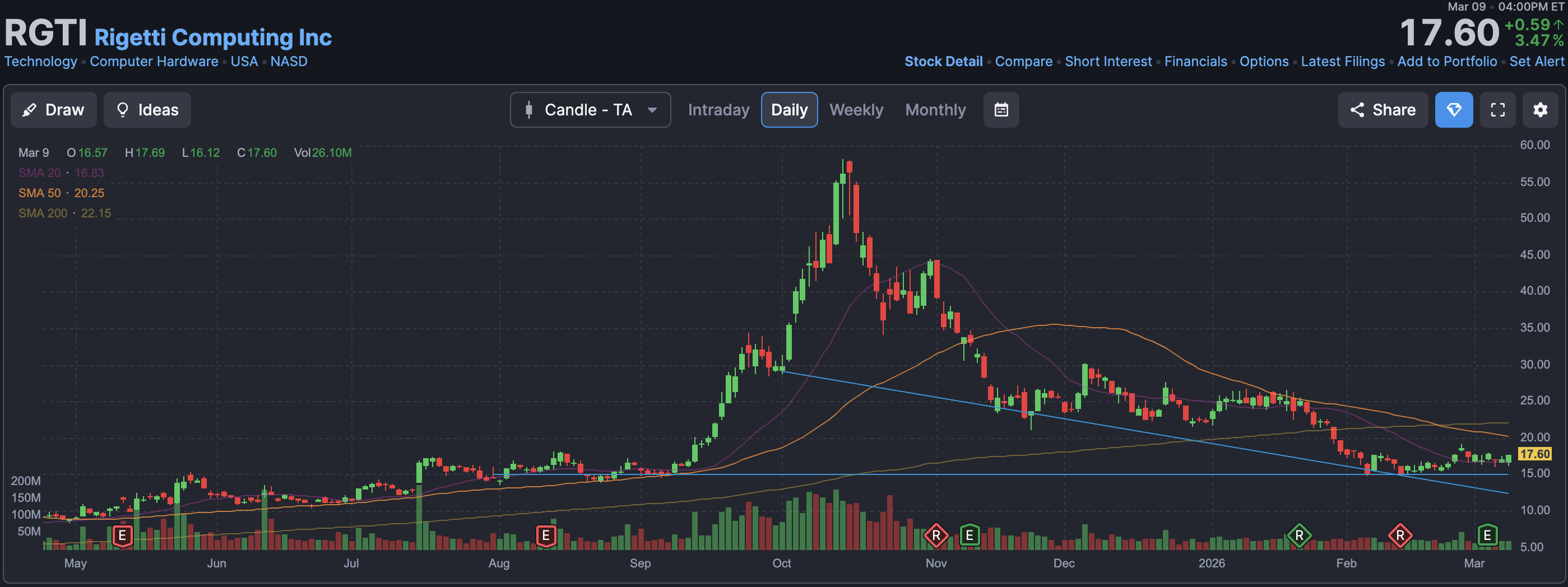This screenshot has height=587, width=1568.
Task: Switch to Intraday timeframe
Action: coord(718,110)
